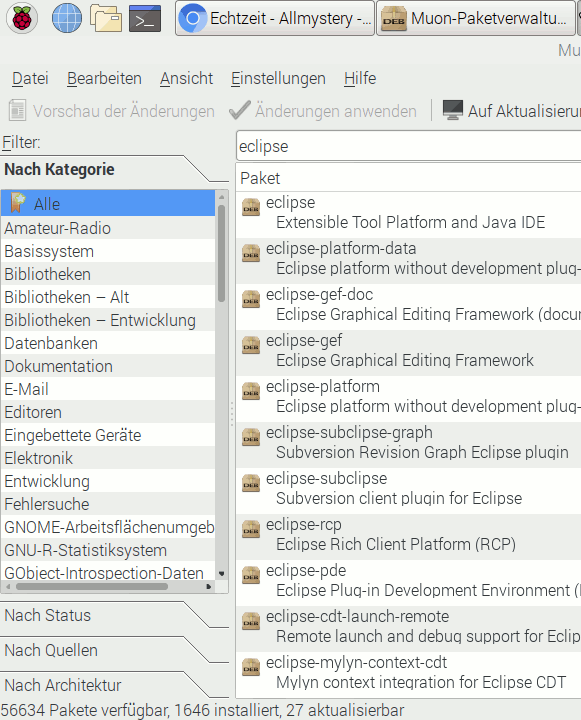Screen dimensions: 581x720
Task: Select 'Extensible Tool Platform and Java IDE' description
Action: [410, 222]
